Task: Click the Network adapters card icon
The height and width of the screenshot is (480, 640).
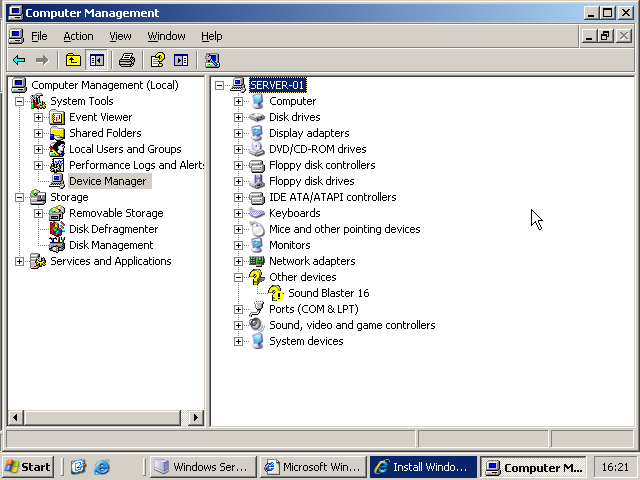Action: pyautogui.click(x=257, y=261)
